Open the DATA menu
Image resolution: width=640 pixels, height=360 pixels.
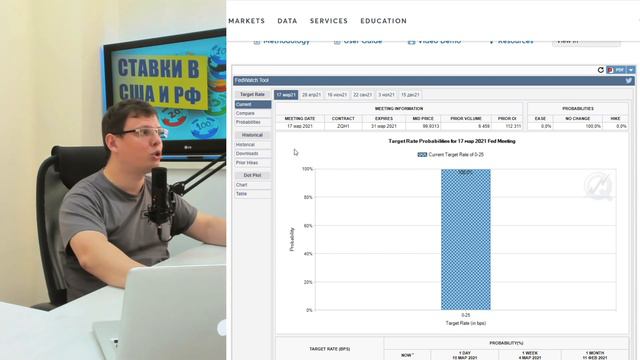[287, 21]
